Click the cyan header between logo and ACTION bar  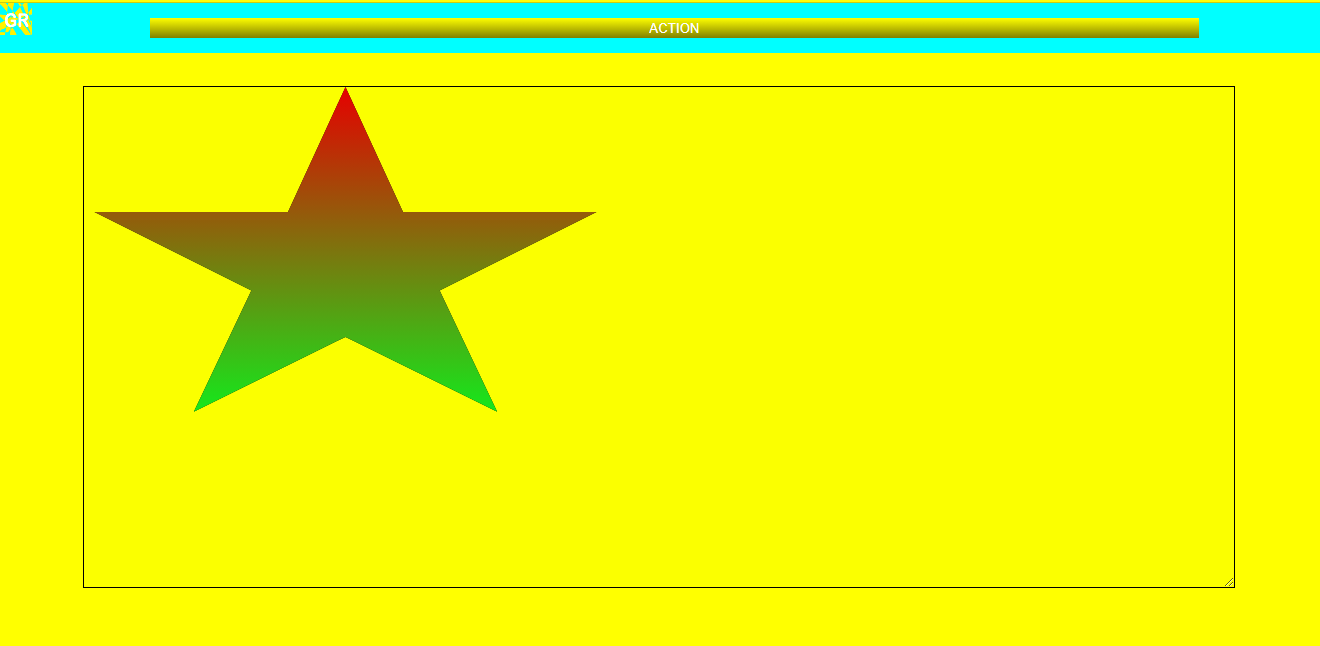(90, 28)
